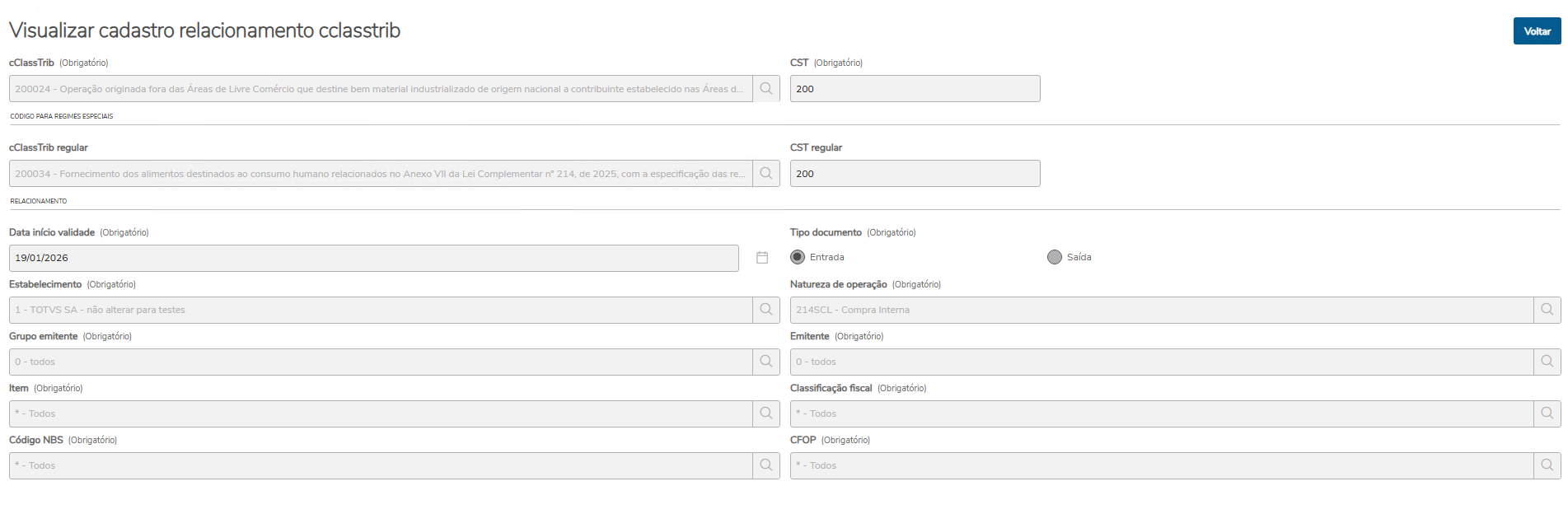
Task: Click the Estabelecimento field with TOTVS SA
Action: 380,310
